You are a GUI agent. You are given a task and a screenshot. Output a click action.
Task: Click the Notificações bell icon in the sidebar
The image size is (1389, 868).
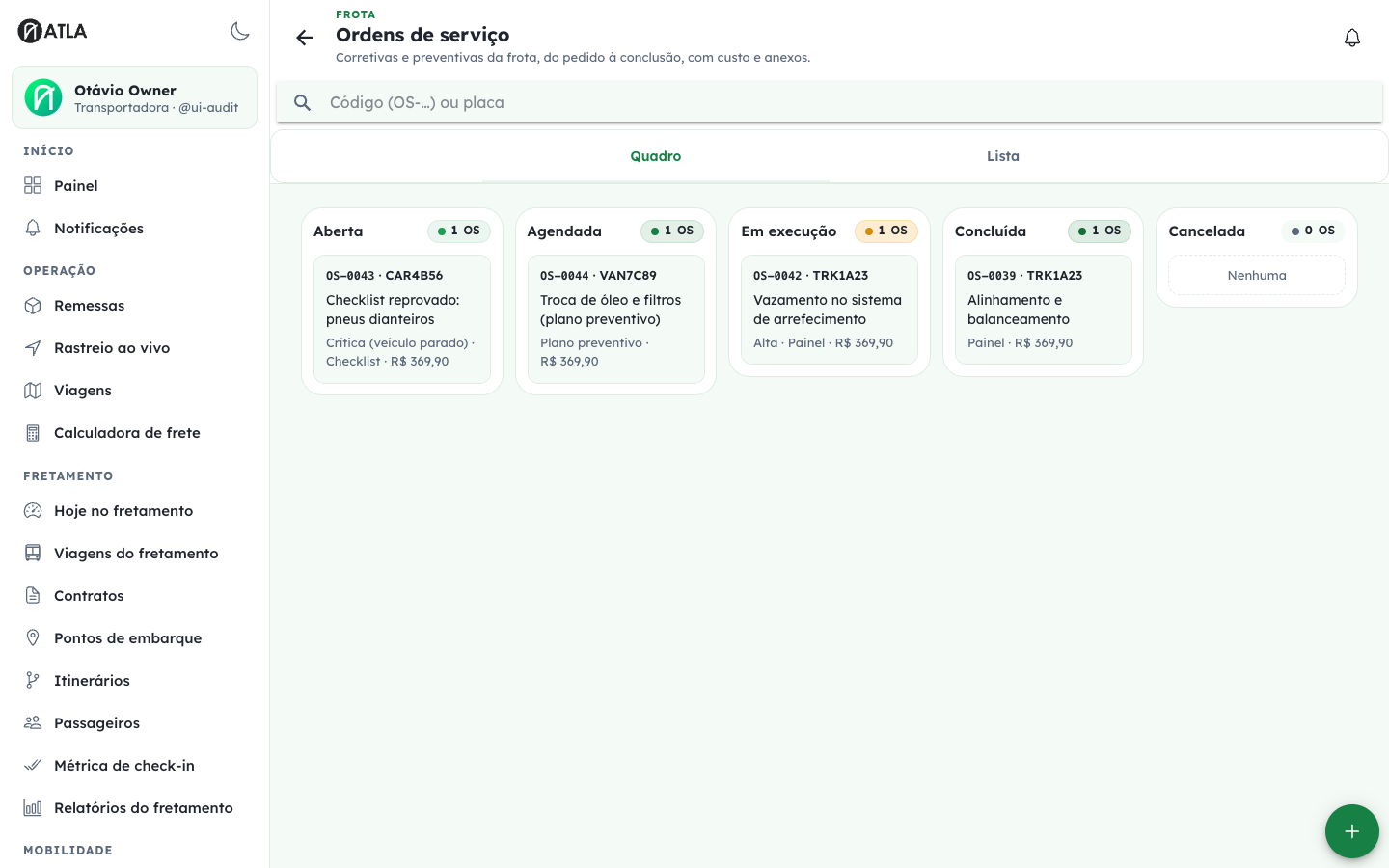(x=33, y=228)
